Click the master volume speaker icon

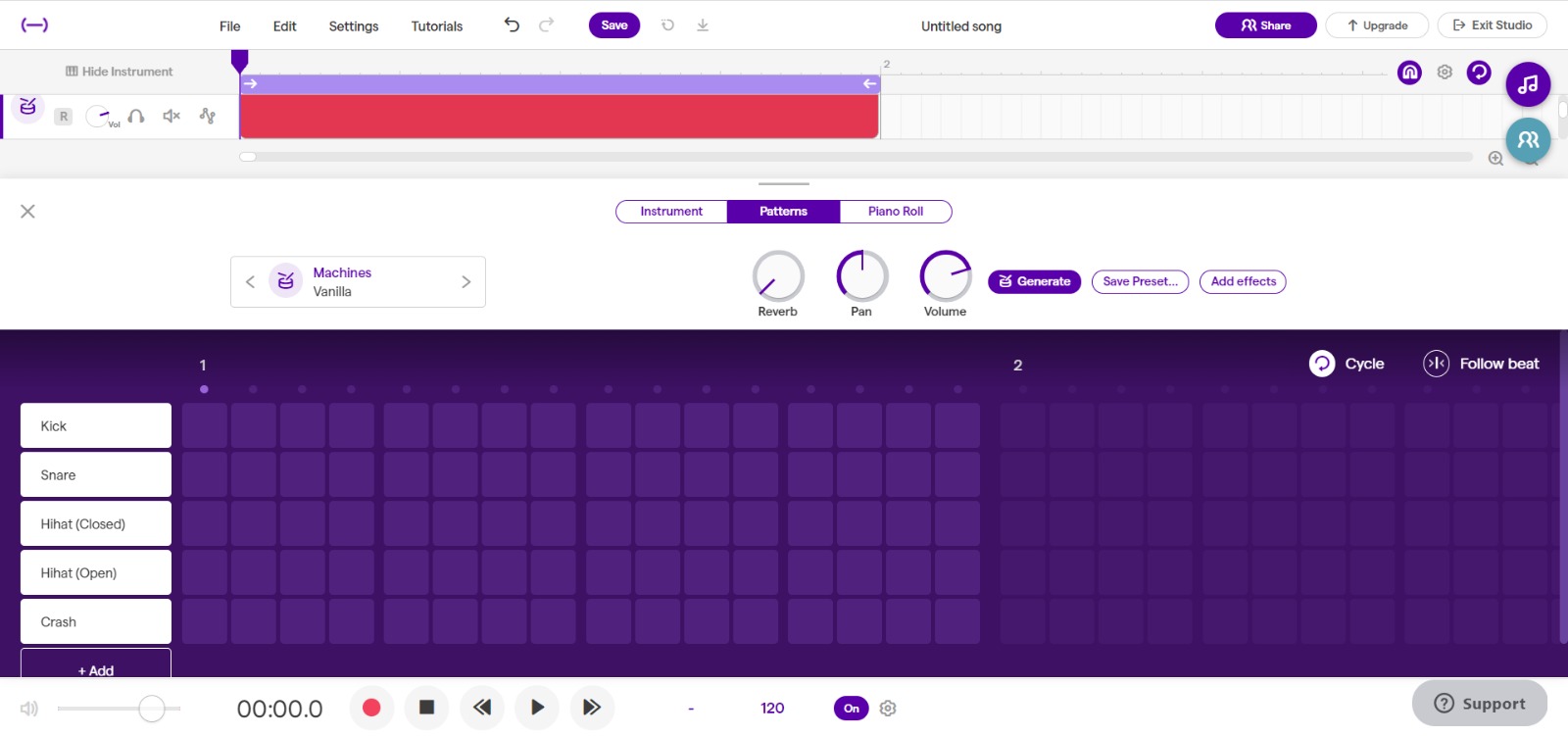coord(29,708)
